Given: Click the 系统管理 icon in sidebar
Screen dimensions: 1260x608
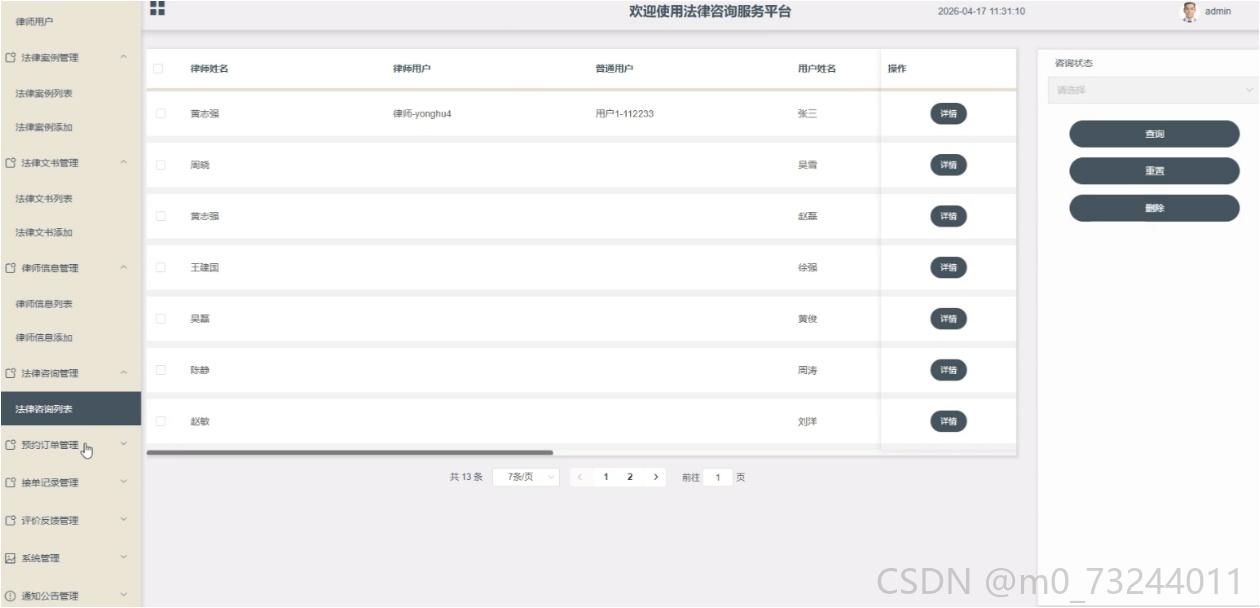Looking at the screenshot, I should pyautogui.click(x=10, y=558).
